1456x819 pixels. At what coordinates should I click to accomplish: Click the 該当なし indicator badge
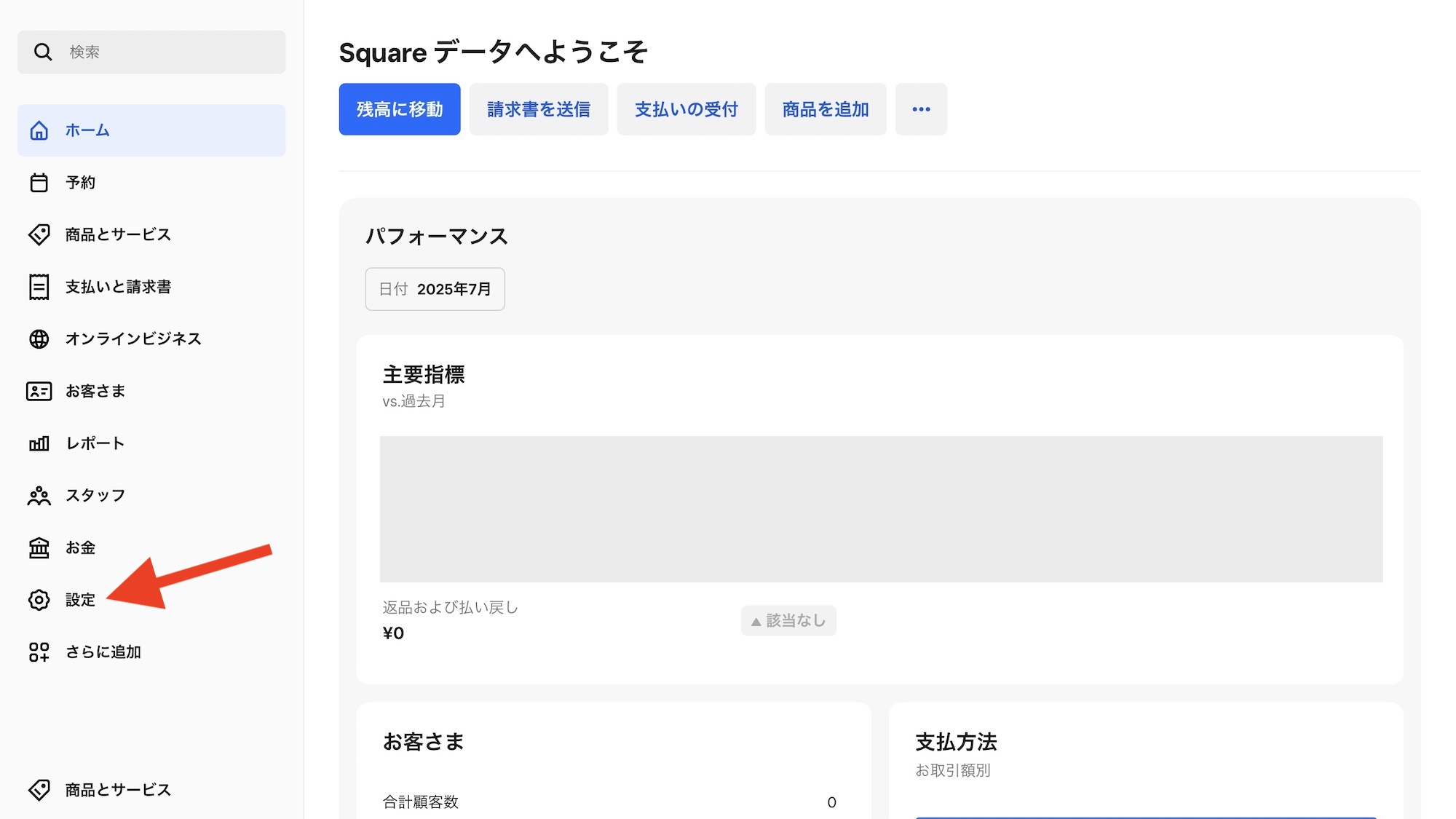[x=788, y=621]
